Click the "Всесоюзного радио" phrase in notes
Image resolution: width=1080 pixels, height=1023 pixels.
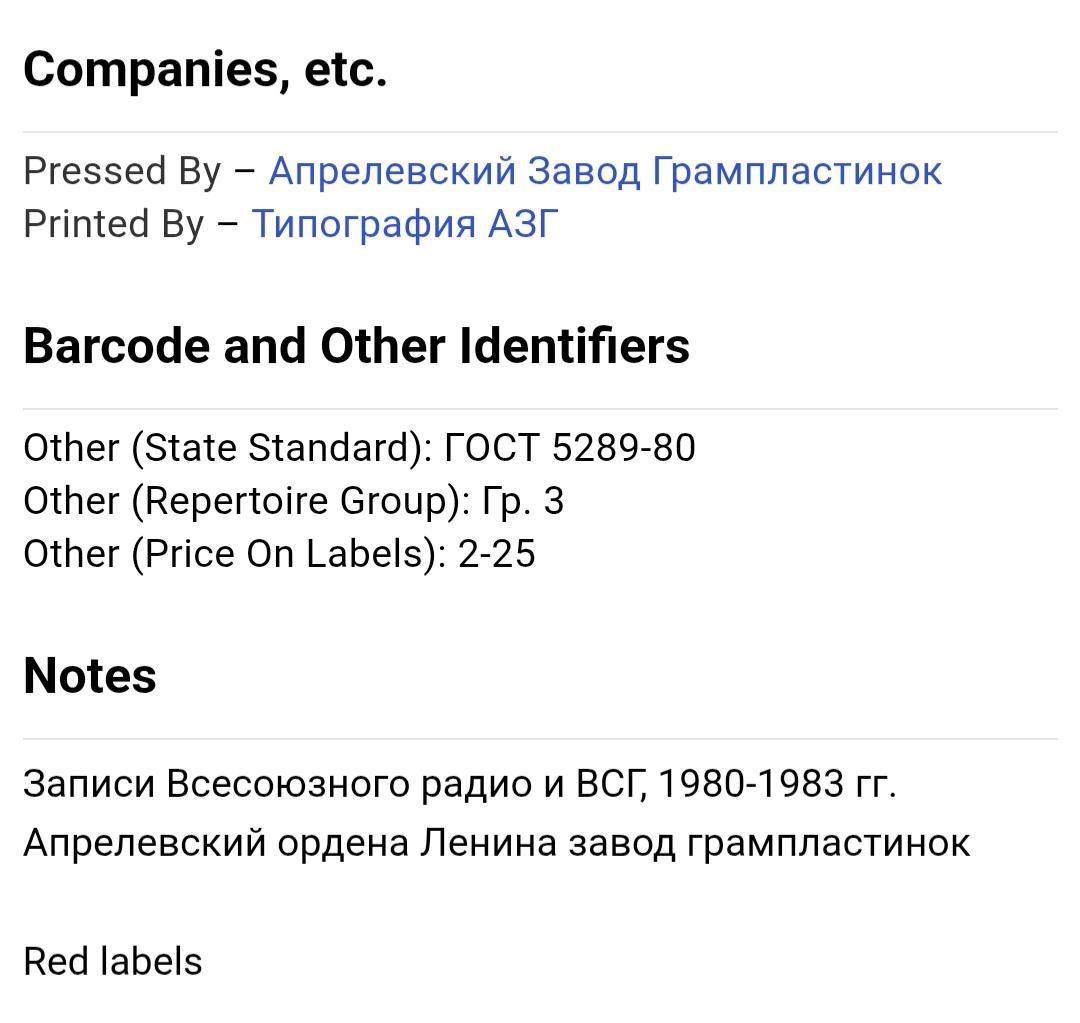coord(348,784)
